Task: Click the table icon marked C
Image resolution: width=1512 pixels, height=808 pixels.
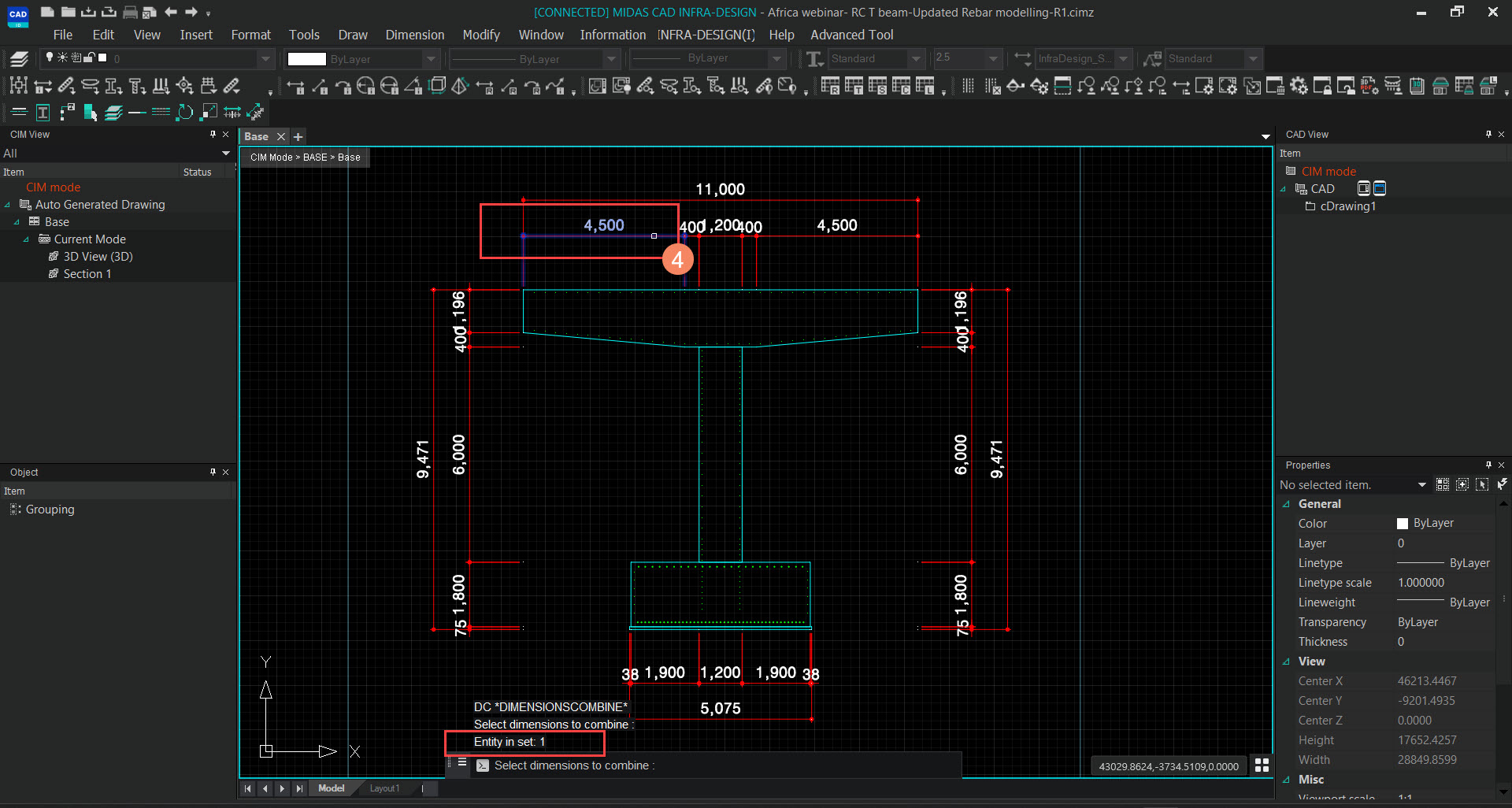Action: coord(901,86)
